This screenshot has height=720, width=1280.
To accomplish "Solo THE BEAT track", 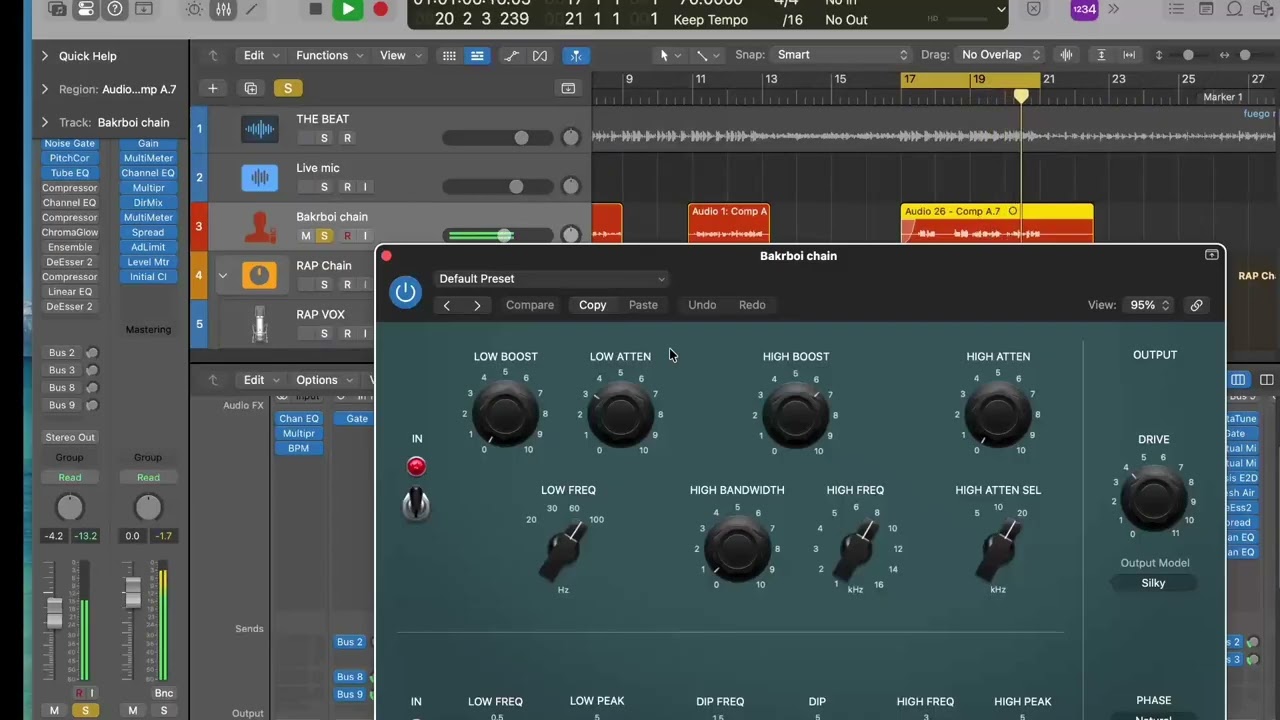I will [324, 138].
